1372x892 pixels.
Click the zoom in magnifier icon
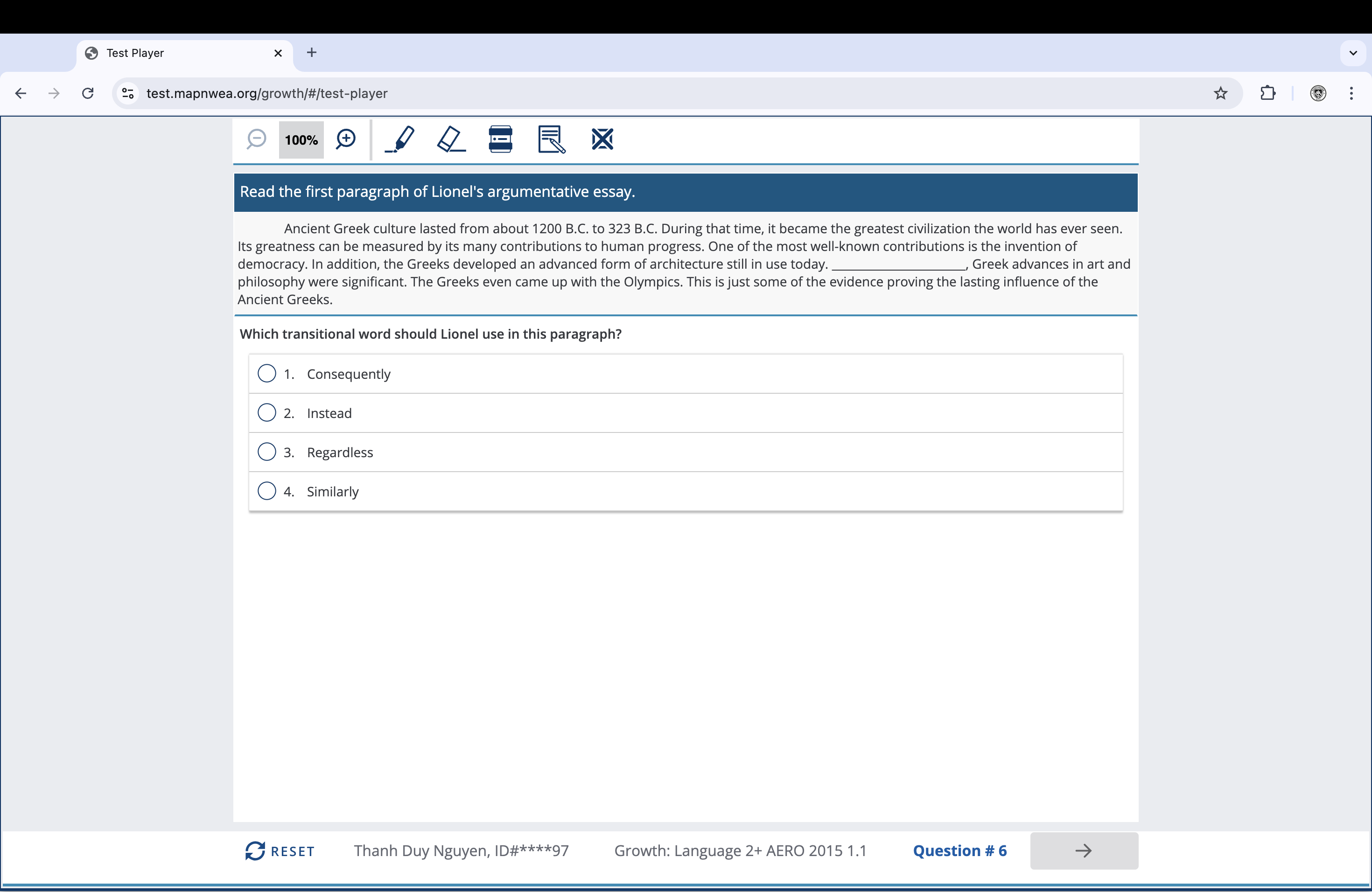pos(346,139)
